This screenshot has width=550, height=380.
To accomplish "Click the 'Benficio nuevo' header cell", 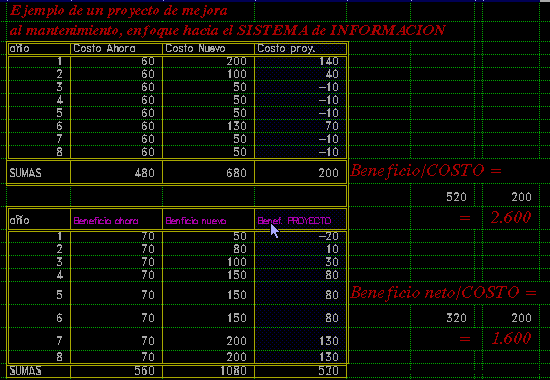I will pos(208,220).
